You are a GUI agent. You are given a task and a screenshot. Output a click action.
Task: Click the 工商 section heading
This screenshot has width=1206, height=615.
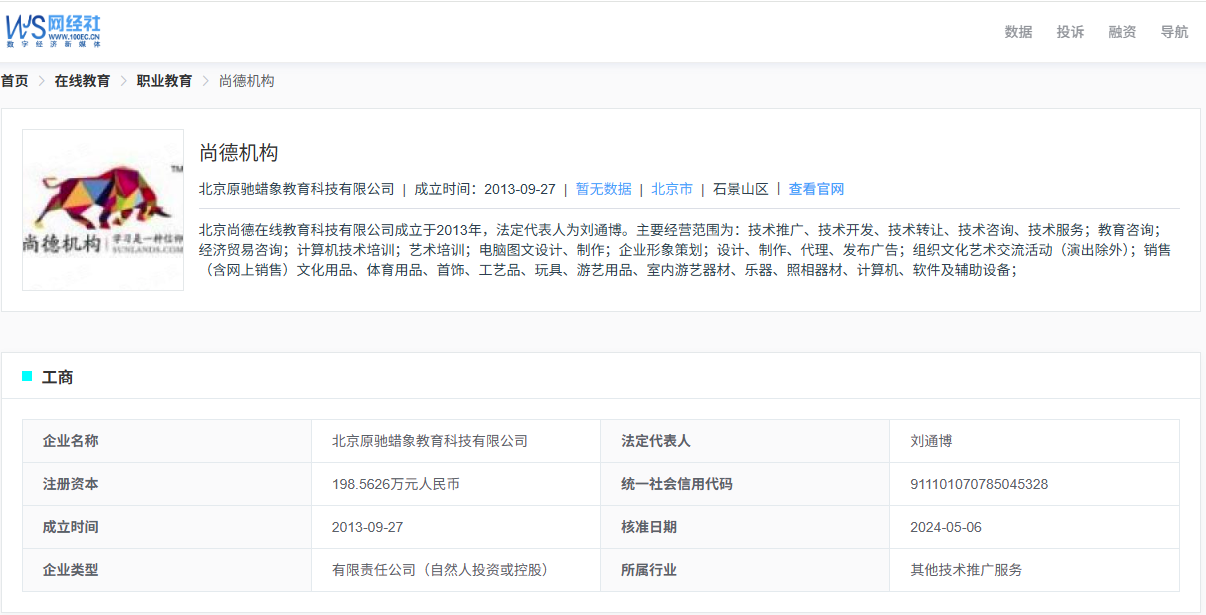[x=57, y=377]
